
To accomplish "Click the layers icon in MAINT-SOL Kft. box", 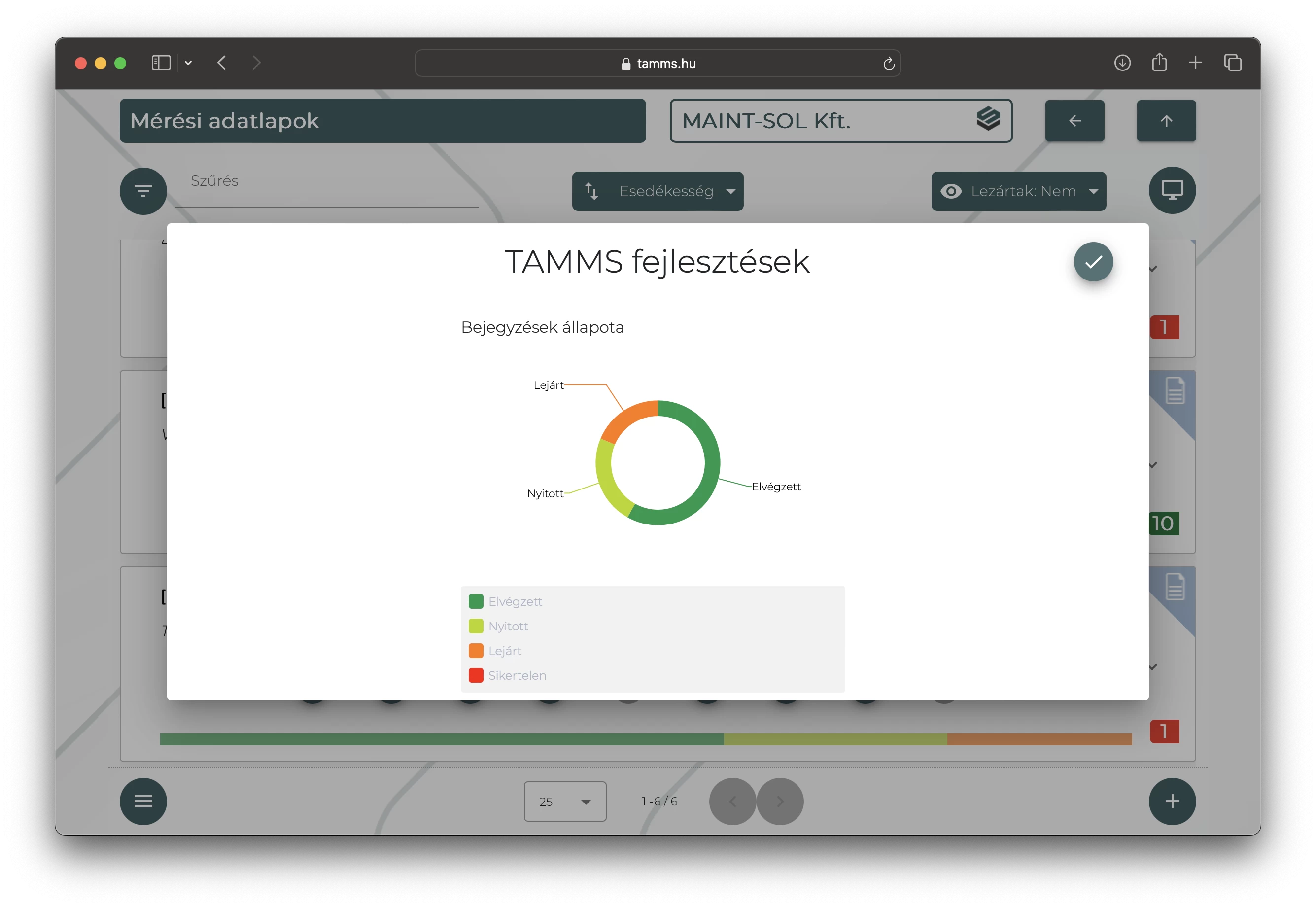I will point(988,118).
